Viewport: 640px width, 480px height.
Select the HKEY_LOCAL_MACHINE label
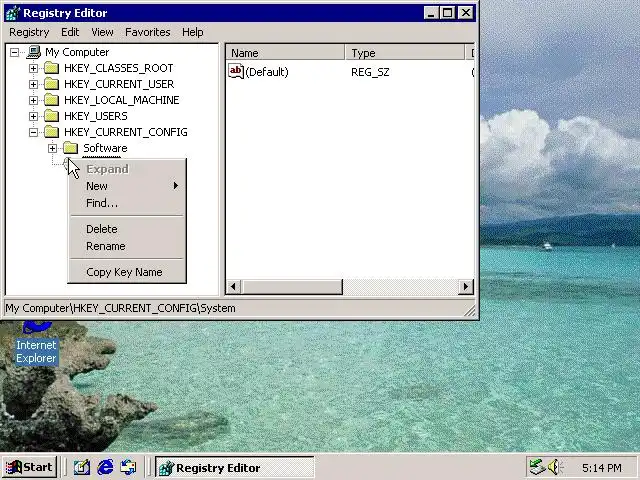(x=122, y=100)
